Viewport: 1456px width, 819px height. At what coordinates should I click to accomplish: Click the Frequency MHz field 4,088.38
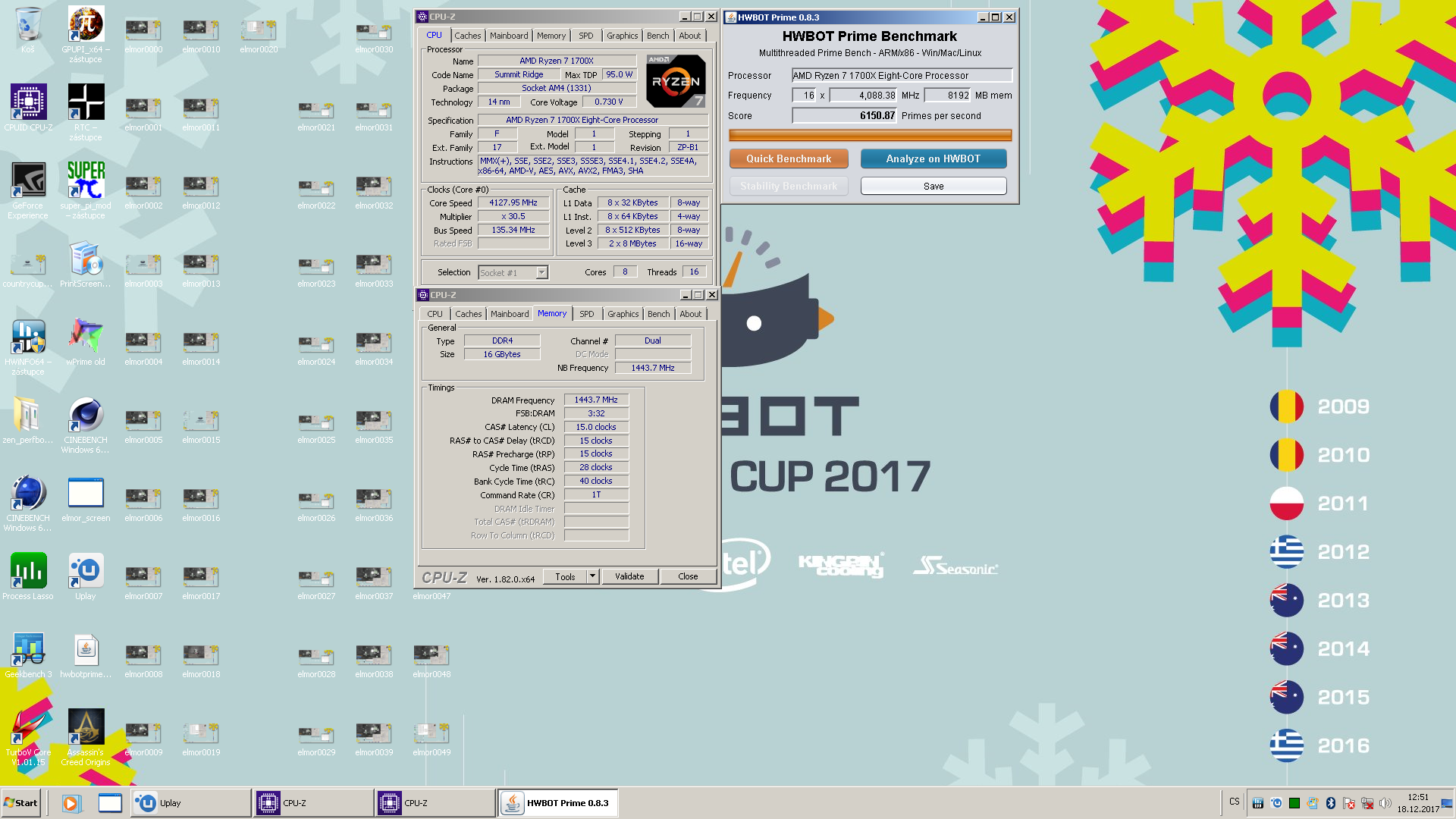[x=863, y=95]
